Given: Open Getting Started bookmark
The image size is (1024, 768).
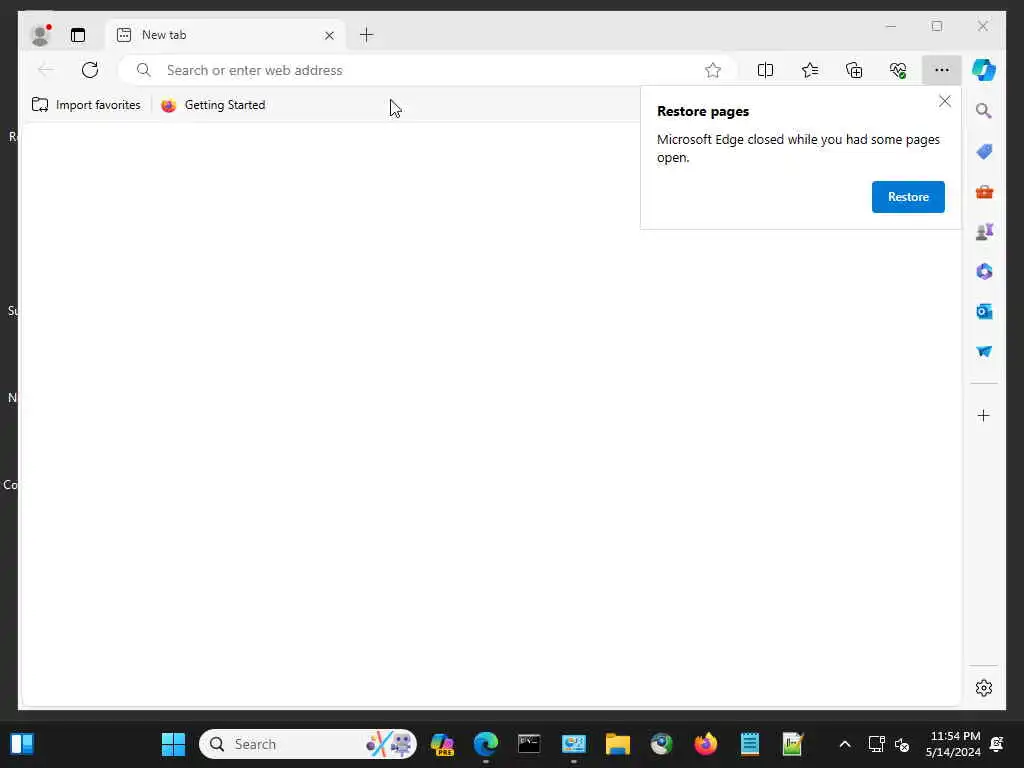Looking at the screenshot, I should pyautogui.click(x=213, y=105).
